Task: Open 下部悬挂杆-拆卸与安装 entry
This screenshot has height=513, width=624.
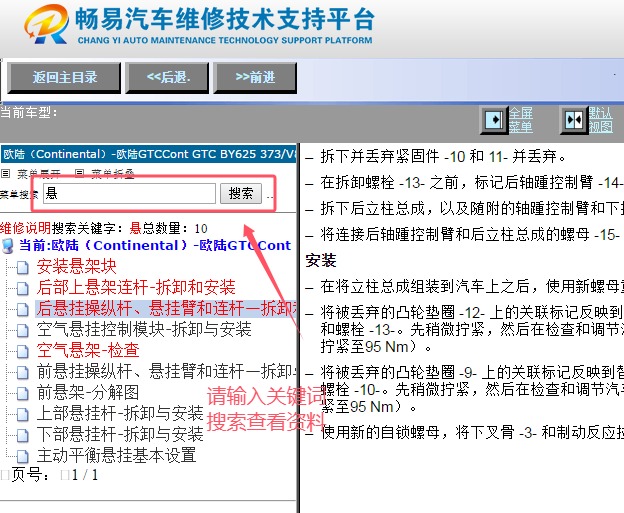Action: [120, 435]
